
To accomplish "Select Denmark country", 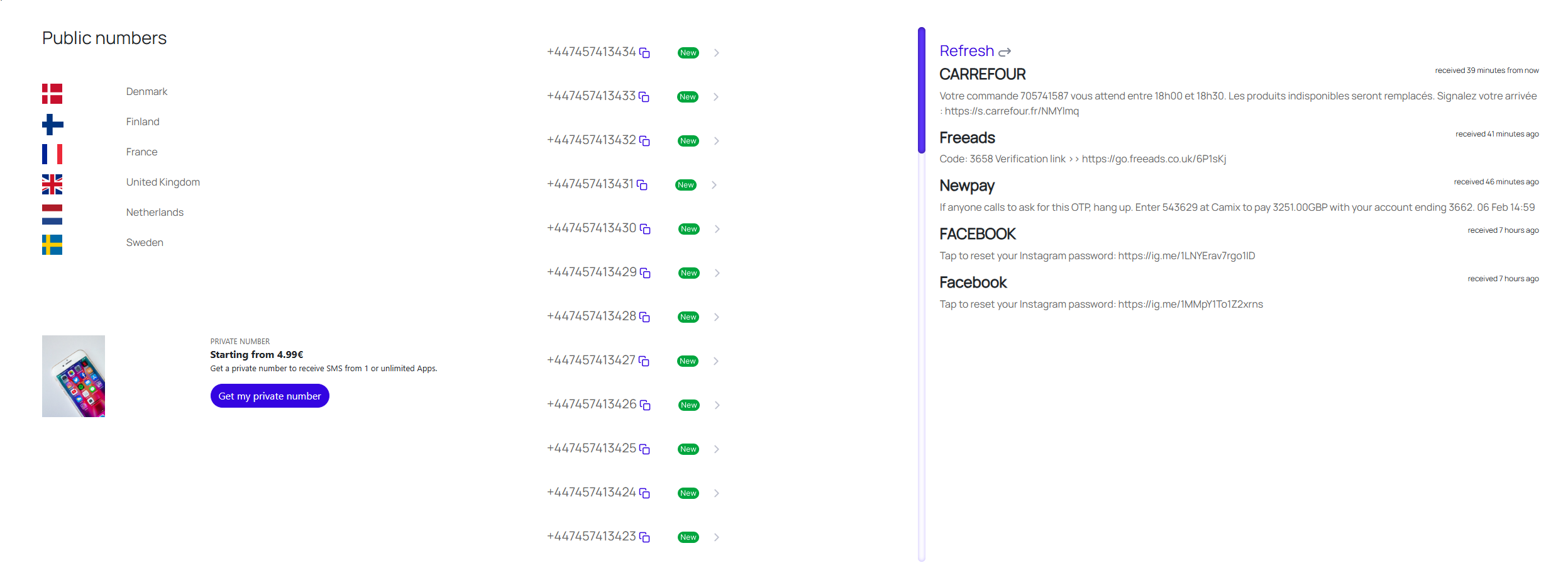I will point(146,92).
